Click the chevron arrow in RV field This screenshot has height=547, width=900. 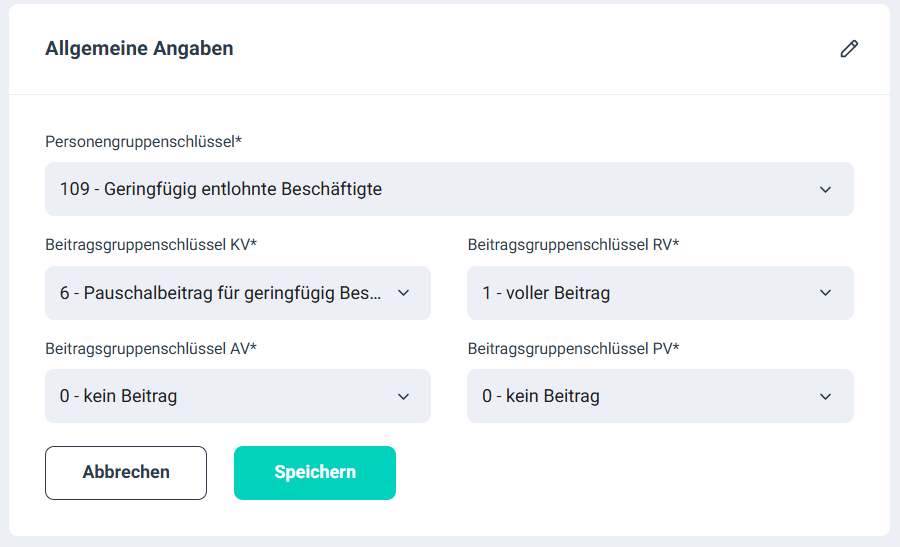click(825, 293)
